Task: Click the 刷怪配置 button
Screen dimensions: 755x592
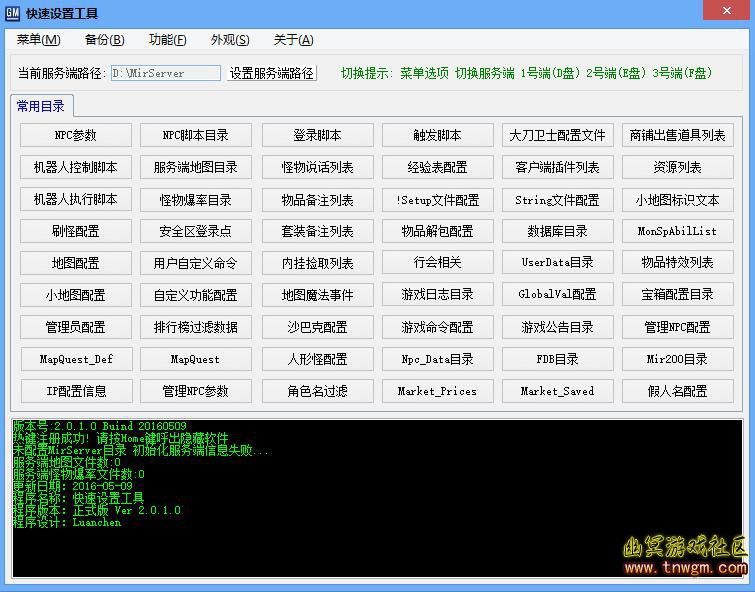Action: [x=76, y=231]
